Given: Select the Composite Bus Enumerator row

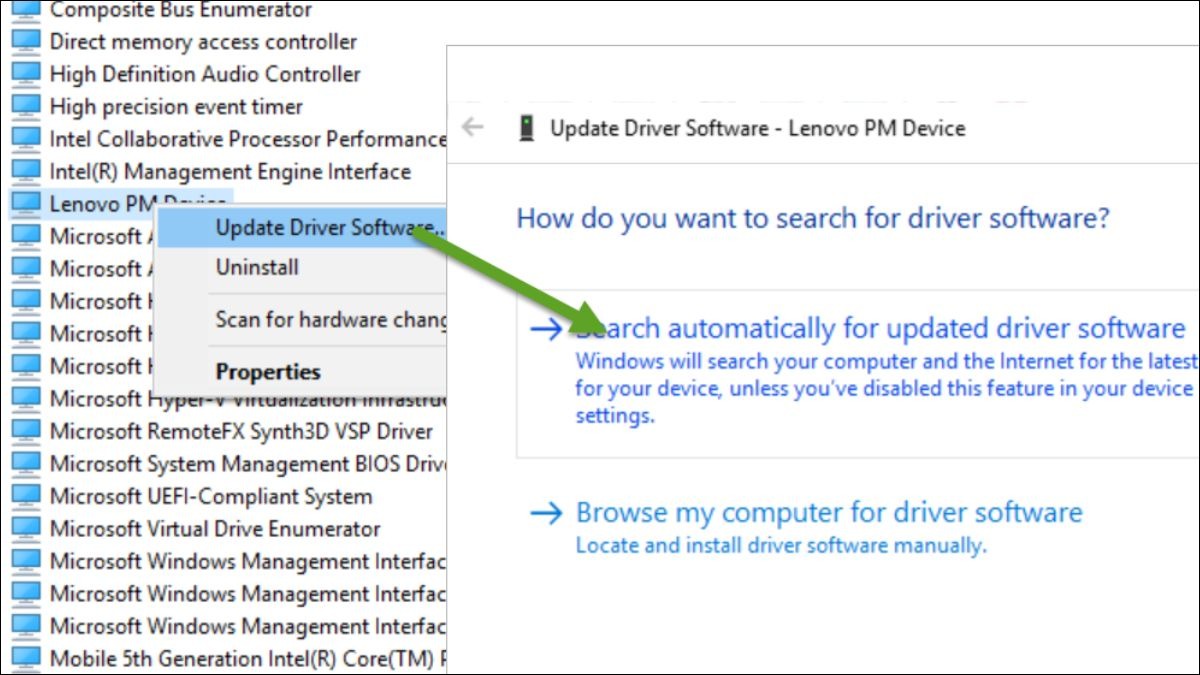Looking at the screenshot, I should coord(162,11).
